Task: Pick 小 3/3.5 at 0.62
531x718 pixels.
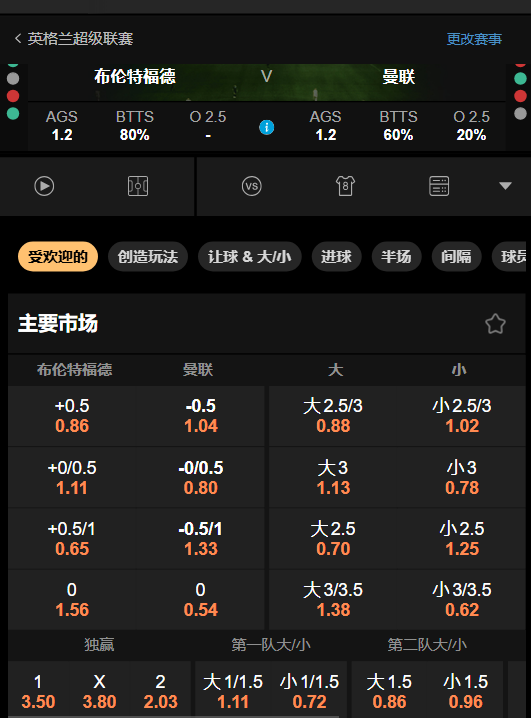Action: [462, 599]
